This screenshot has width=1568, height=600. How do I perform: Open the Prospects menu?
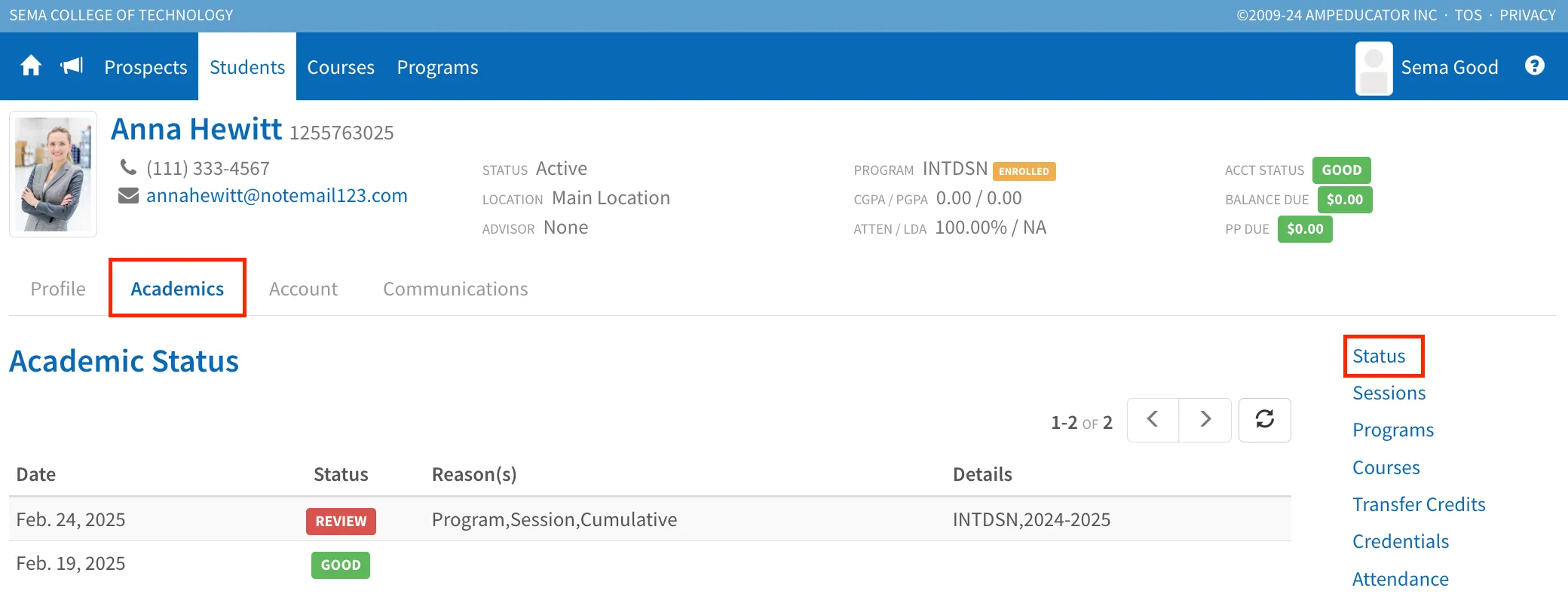coord(145,67)
